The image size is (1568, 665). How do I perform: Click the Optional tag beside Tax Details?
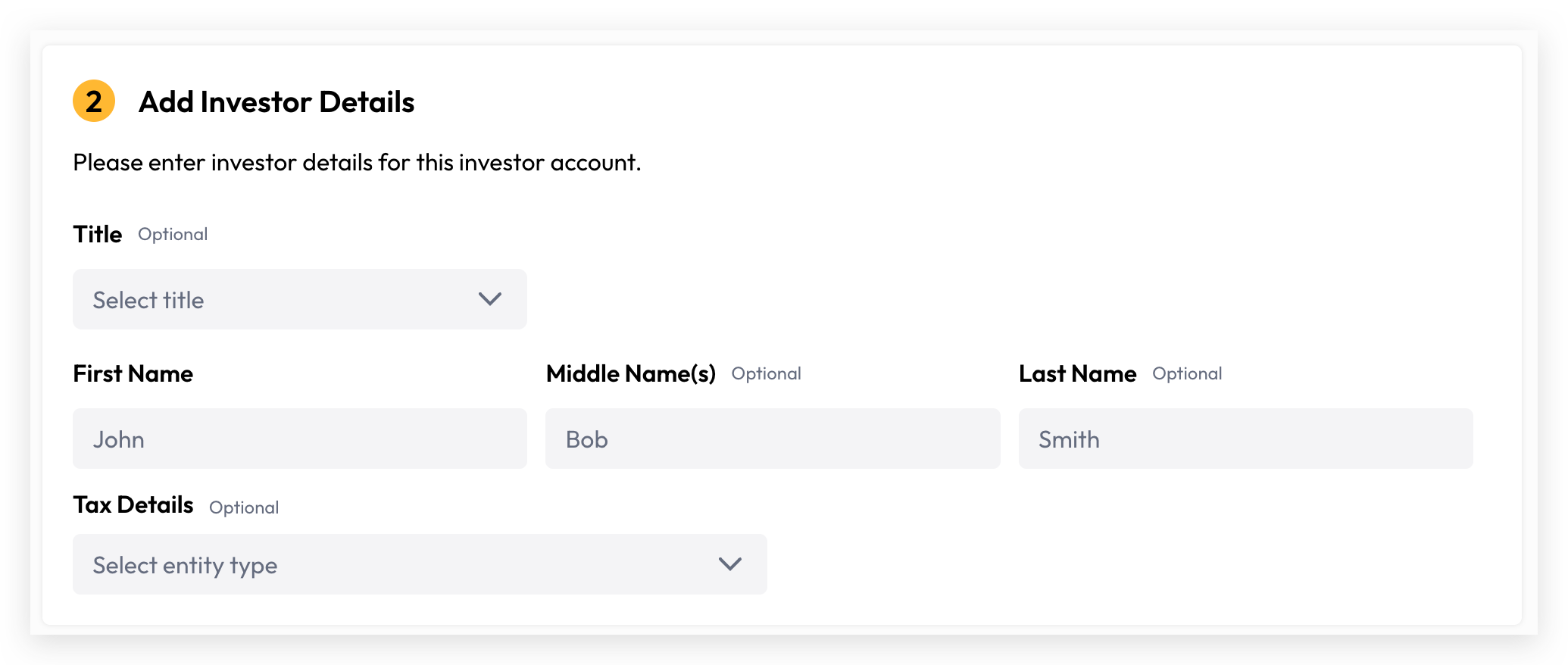pyautogui.click(x=244, y=508)
